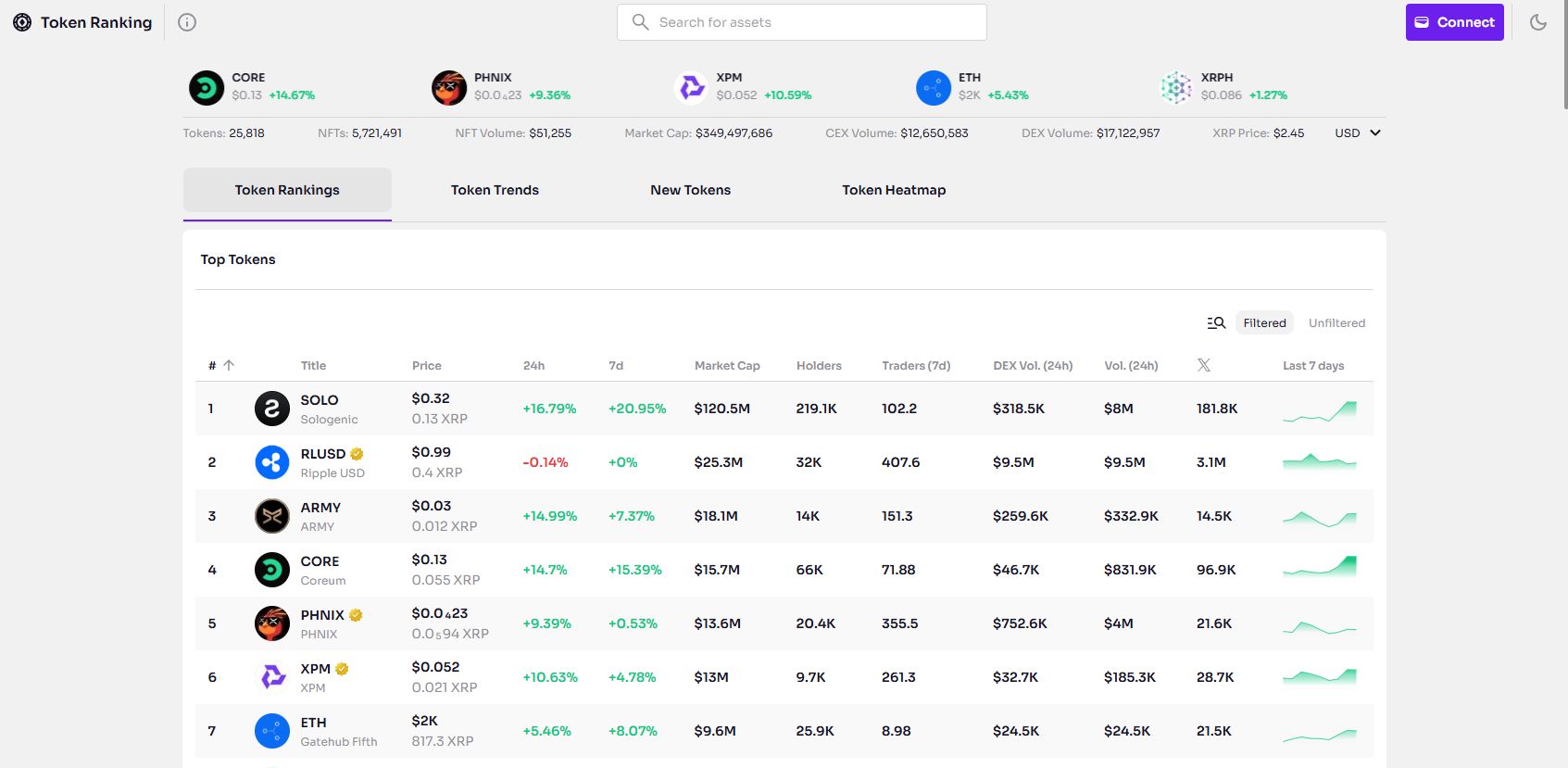Viewport: 1568px width, 768px height.
Task: Click XPM verified badge in table
Action: click(x=342, y=669)
